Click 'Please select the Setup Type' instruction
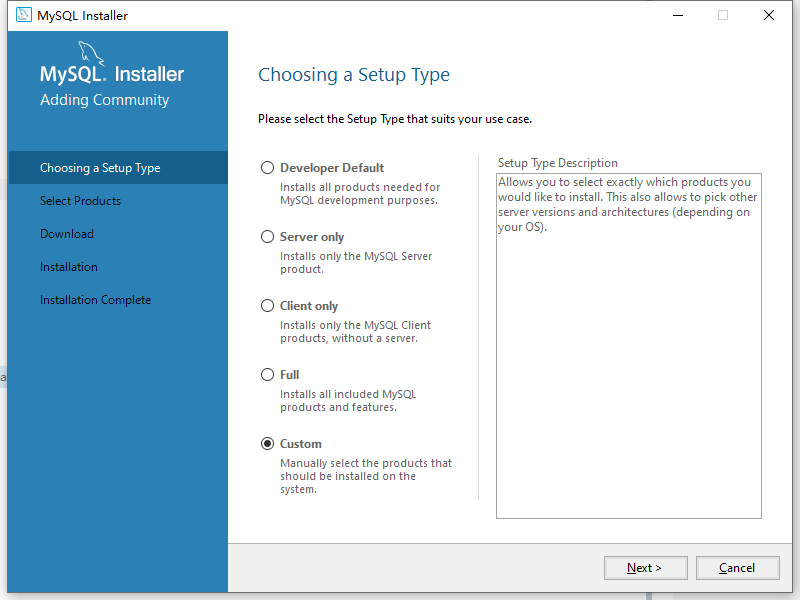The width and height of the screenshot is (800, 600). coord(395,119)
